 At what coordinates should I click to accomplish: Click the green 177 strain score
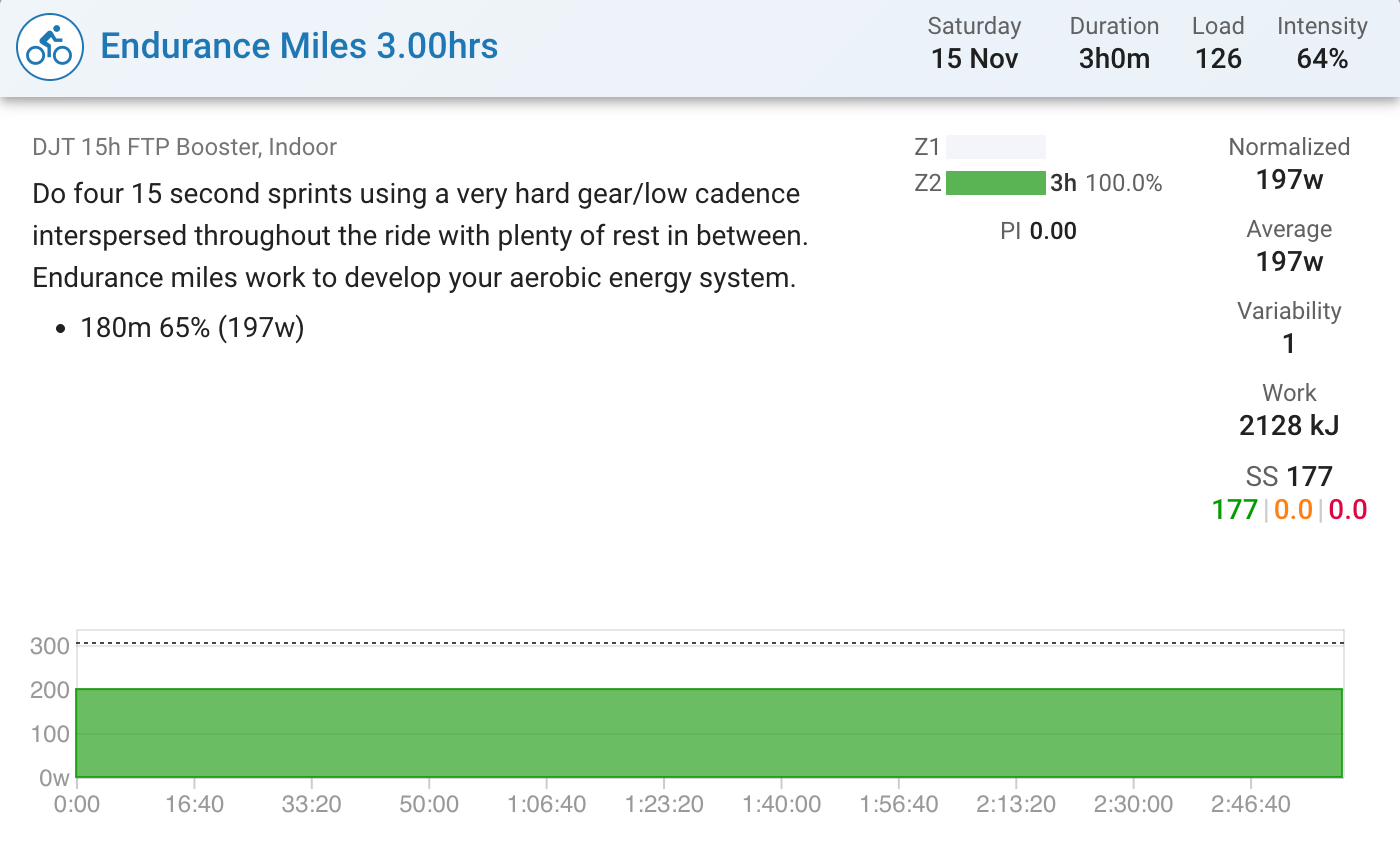pyautogui.click(x=1234, y=510)
